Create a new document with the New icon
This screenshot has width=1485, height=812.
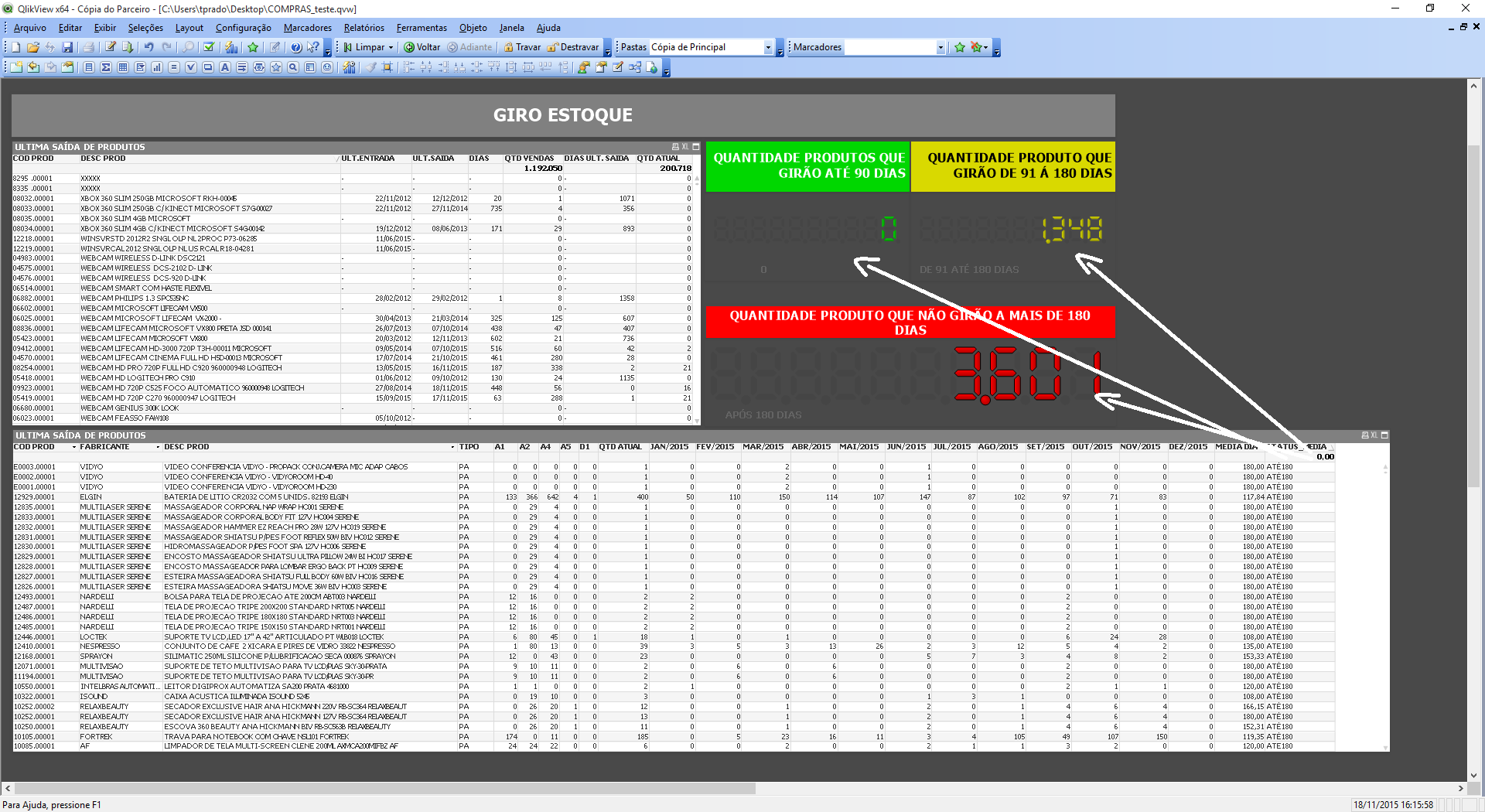coord(15,47)
